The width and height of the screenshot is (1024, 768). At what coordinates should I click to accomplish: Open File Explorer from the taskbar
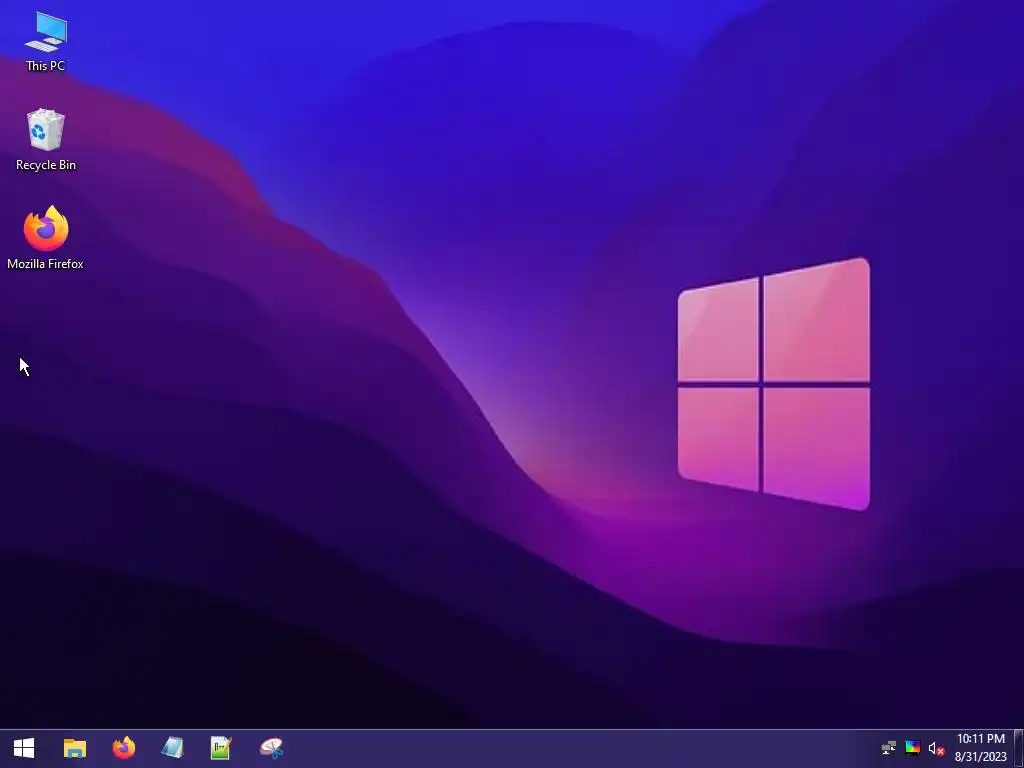click(x=74, y=748)
